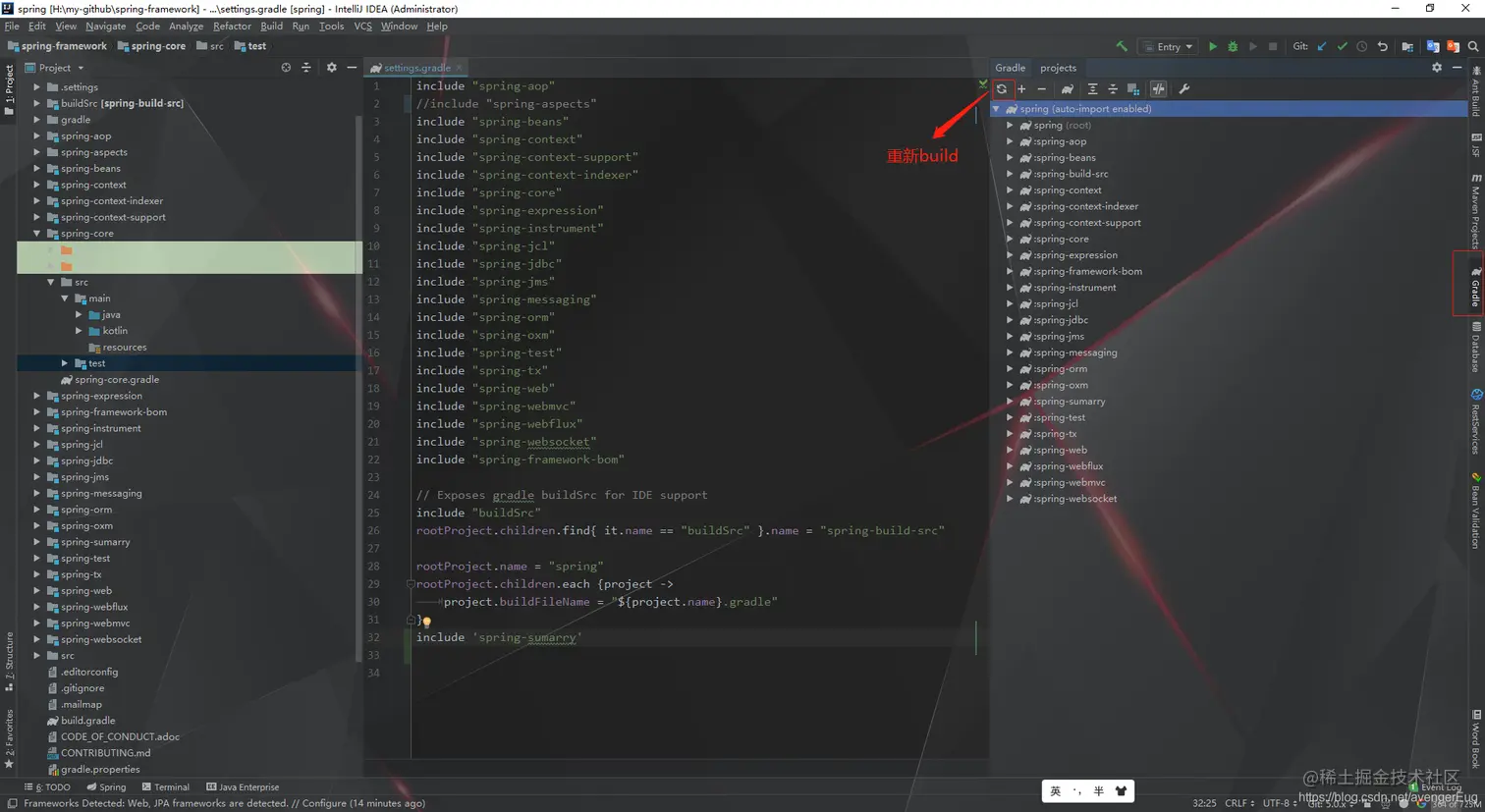Open Java Enterprise tool window
The height and width of the screenshot is (812, 1485).
coord(243,787)
